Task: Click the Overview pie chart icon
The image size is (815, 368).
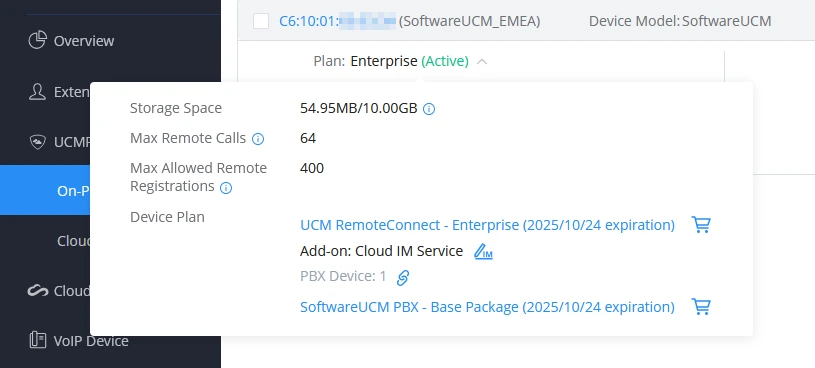Action: pyautogui.click(x=37, y=40)
